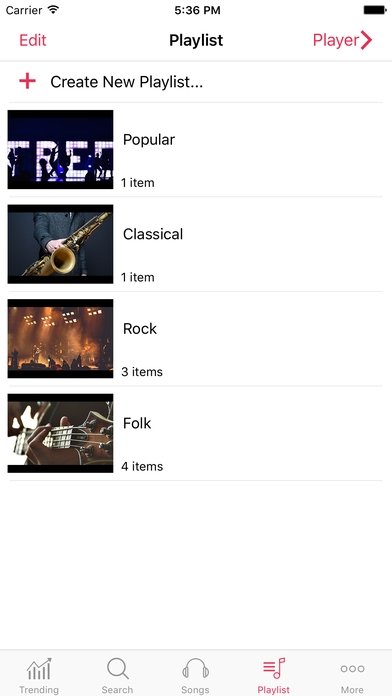Tap the Playlist music note icon

click(x=273, y=668)
